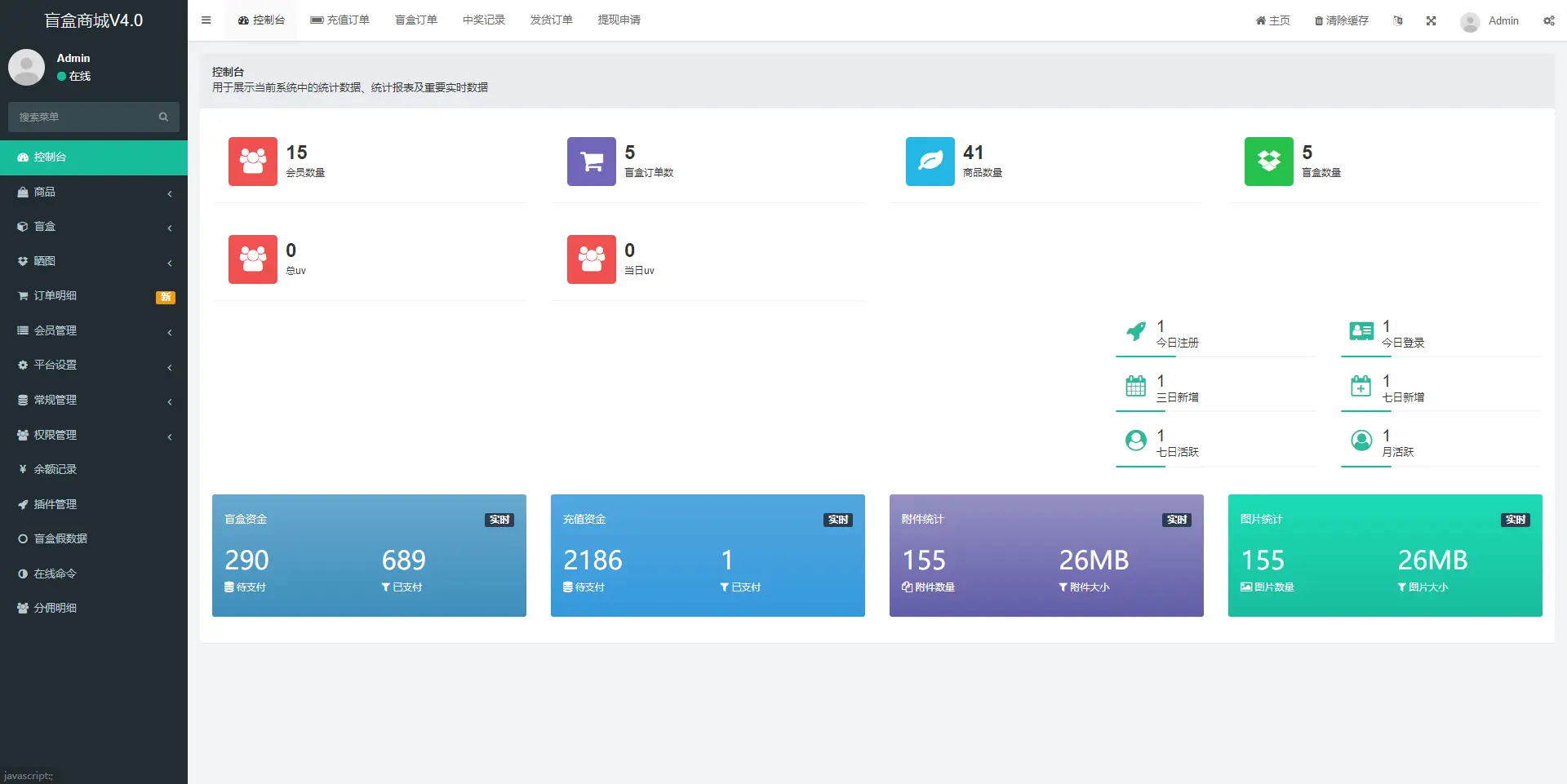
Task: Go to 主页 home link
Action: (1272, 21)
